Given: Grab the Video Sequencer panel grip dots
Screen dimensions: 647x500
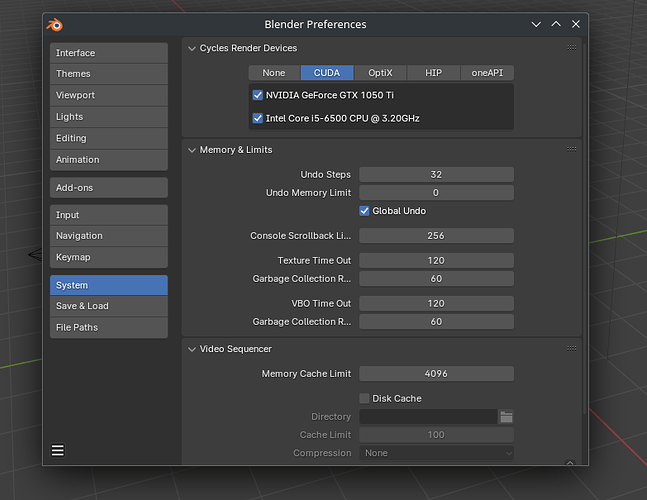Looking at the screenshot, I should 571,348.
